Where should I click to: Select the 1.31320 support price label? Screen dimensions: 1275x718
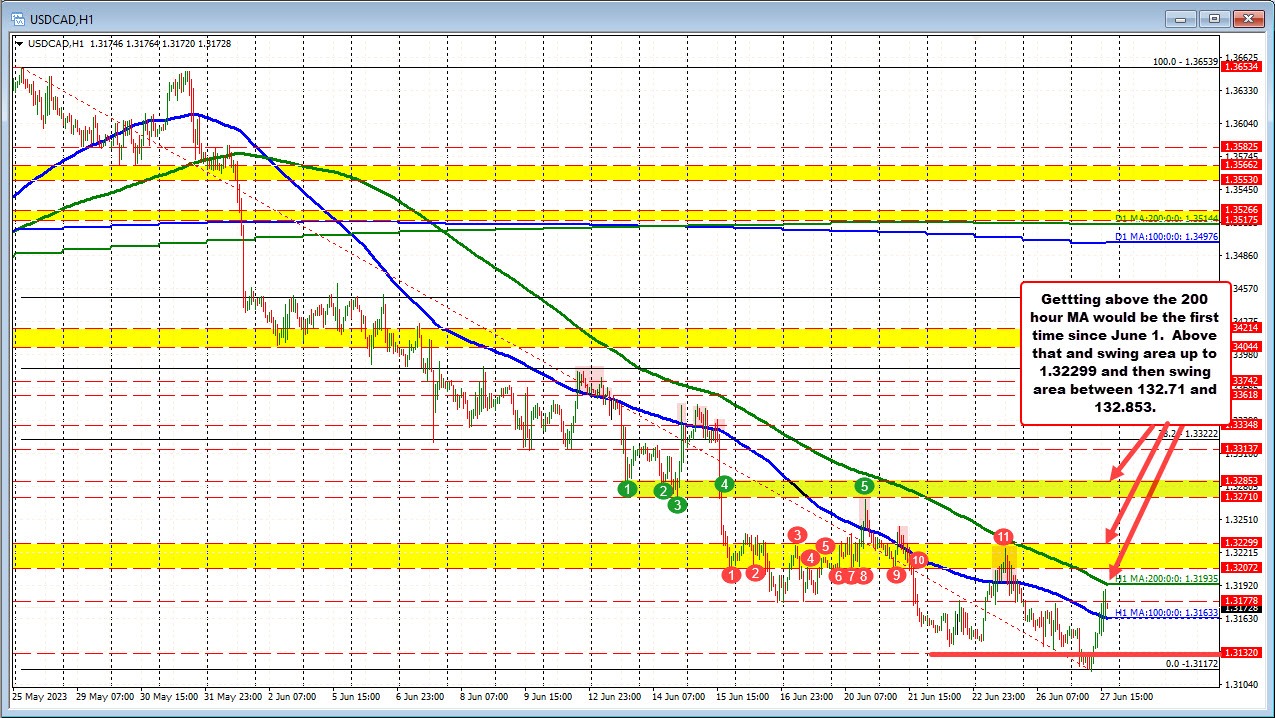(x=1242, y=652)
